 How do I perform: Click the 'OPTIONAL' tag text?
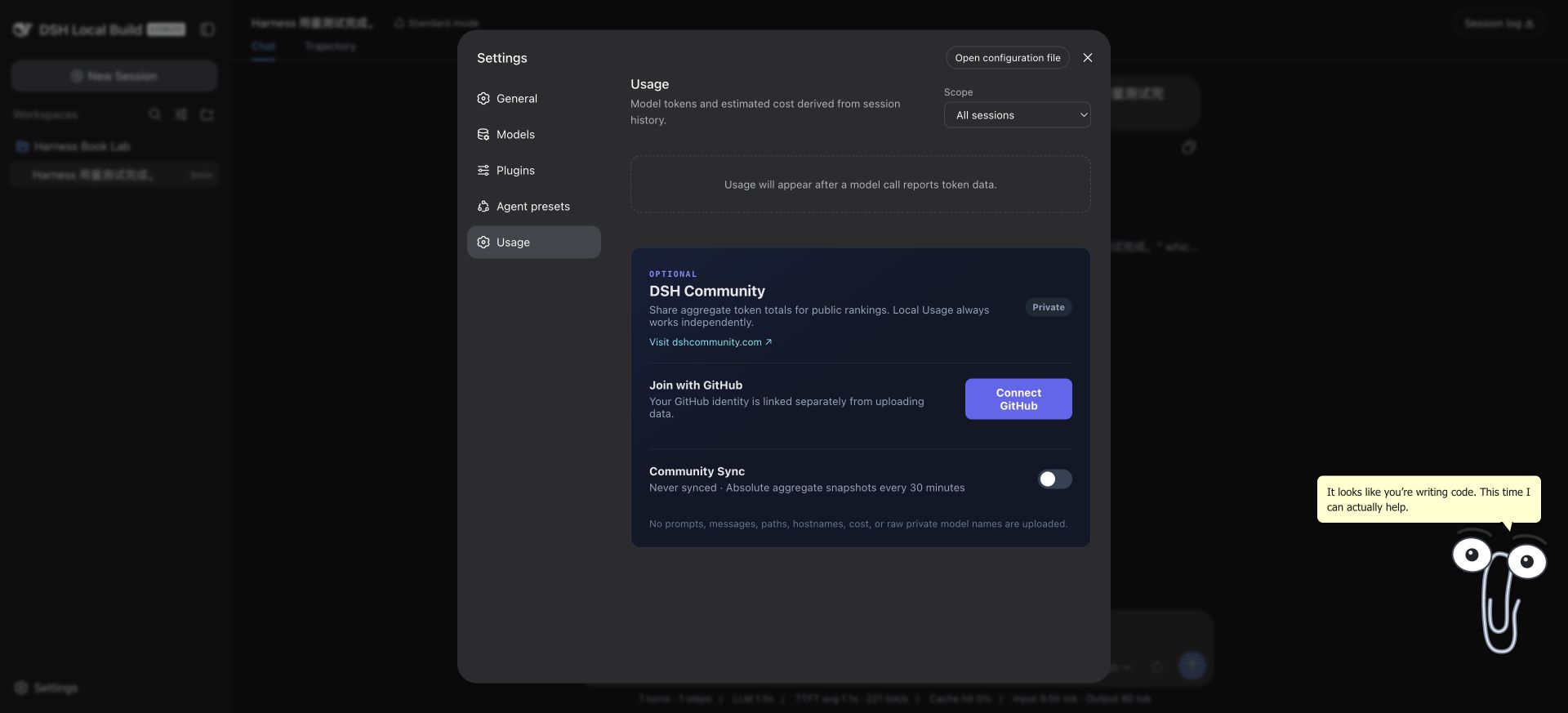[673, 274]
